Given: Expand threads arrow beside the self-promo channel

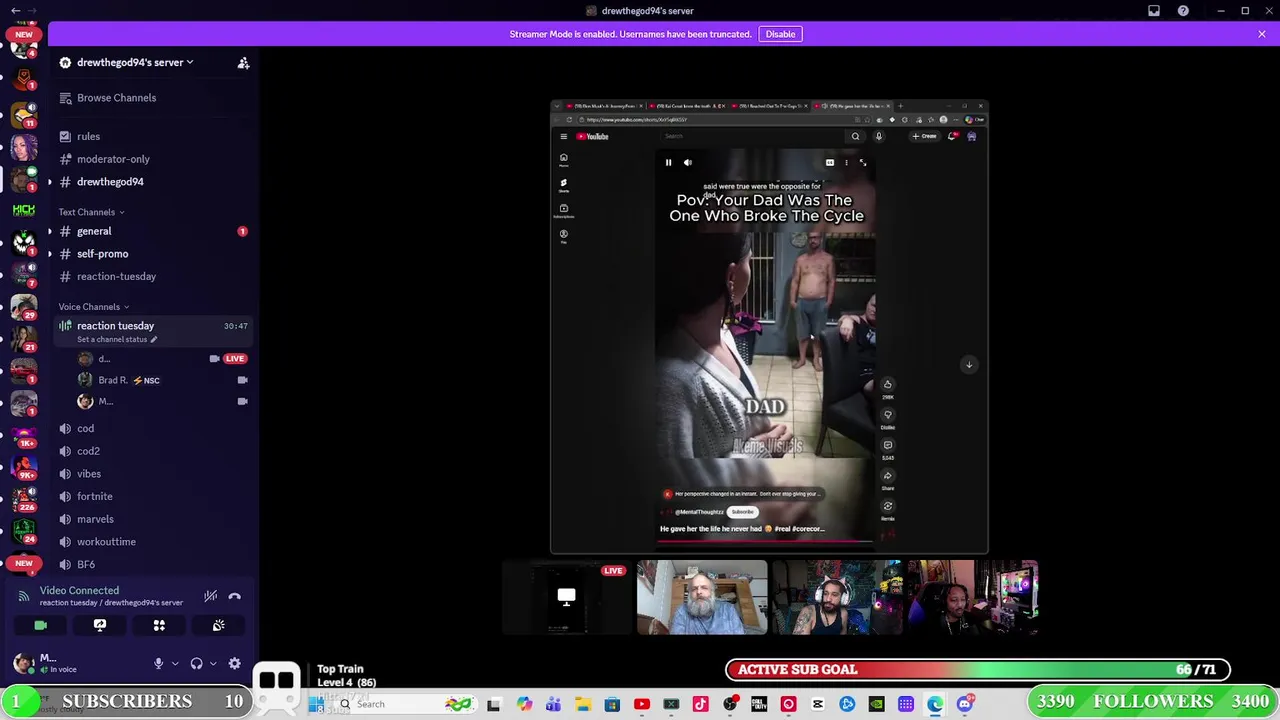Looking at the screenshot, I should click(50, 254).
